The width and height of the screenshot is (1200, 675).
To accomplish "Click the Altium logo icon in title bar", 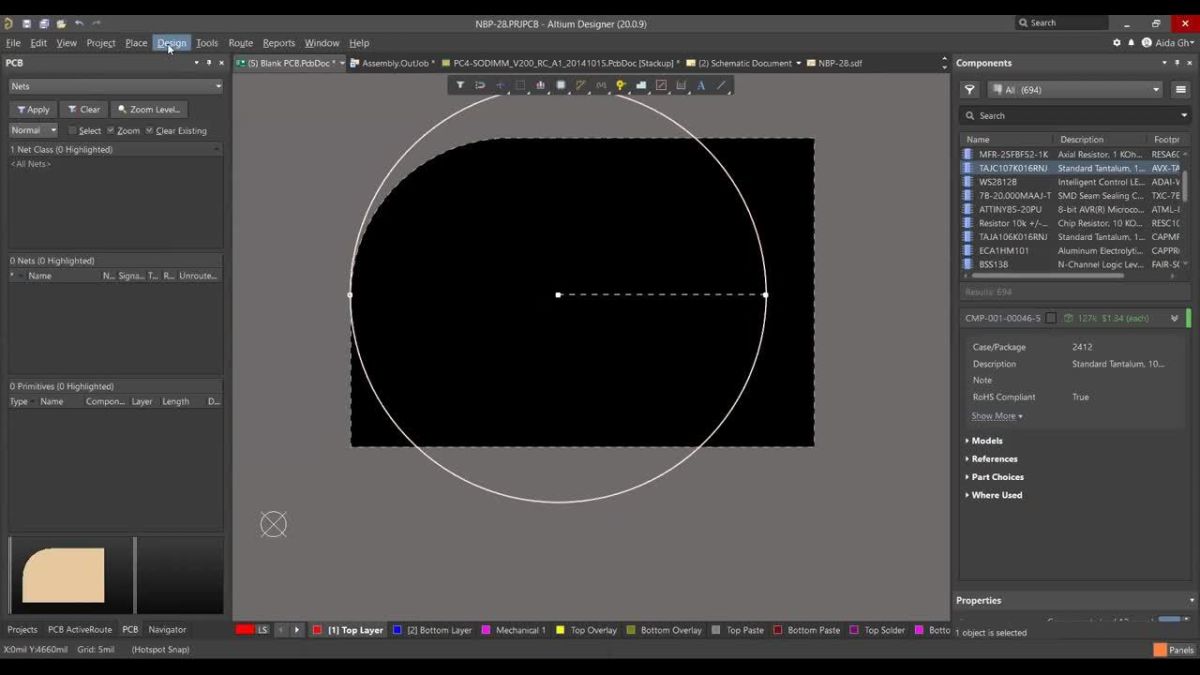I will click(8, 23).
